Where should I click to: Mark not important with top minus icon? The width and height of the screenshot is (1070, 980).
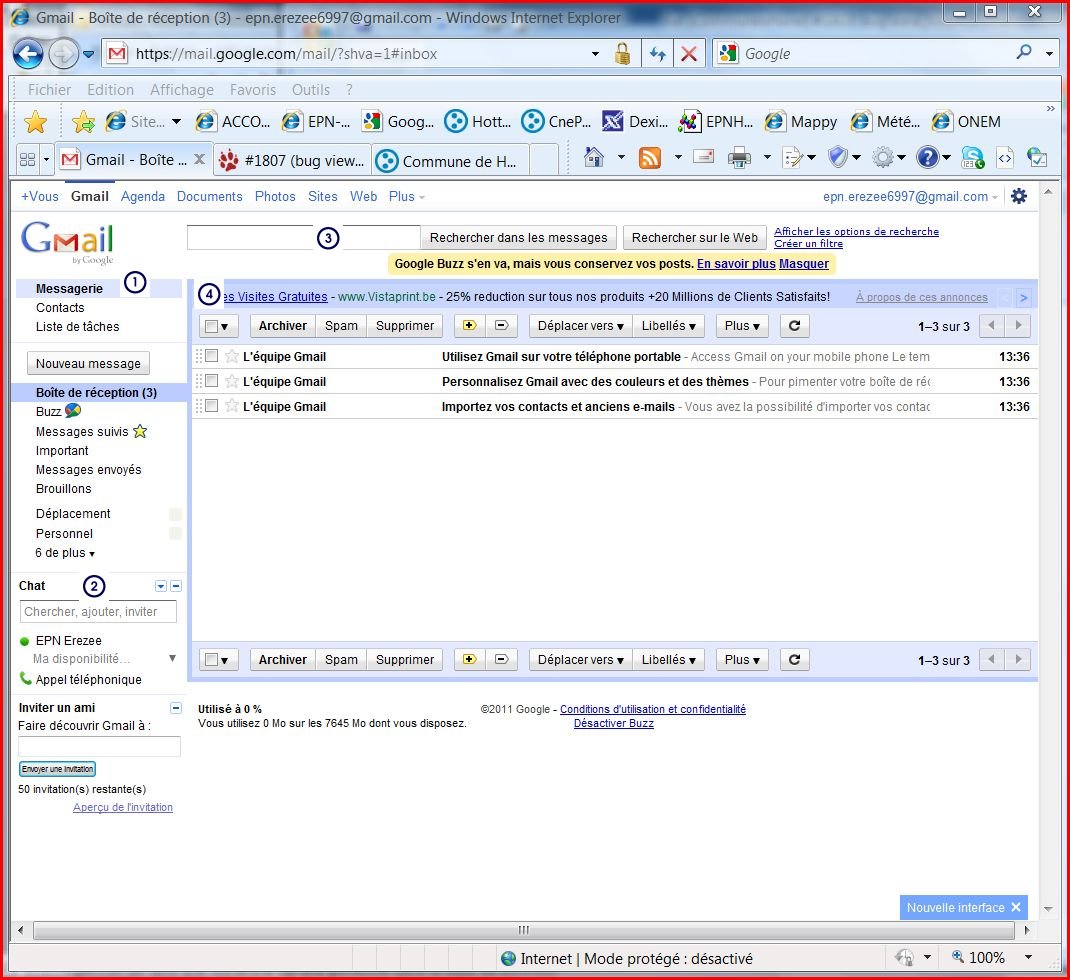click(502, 326)
